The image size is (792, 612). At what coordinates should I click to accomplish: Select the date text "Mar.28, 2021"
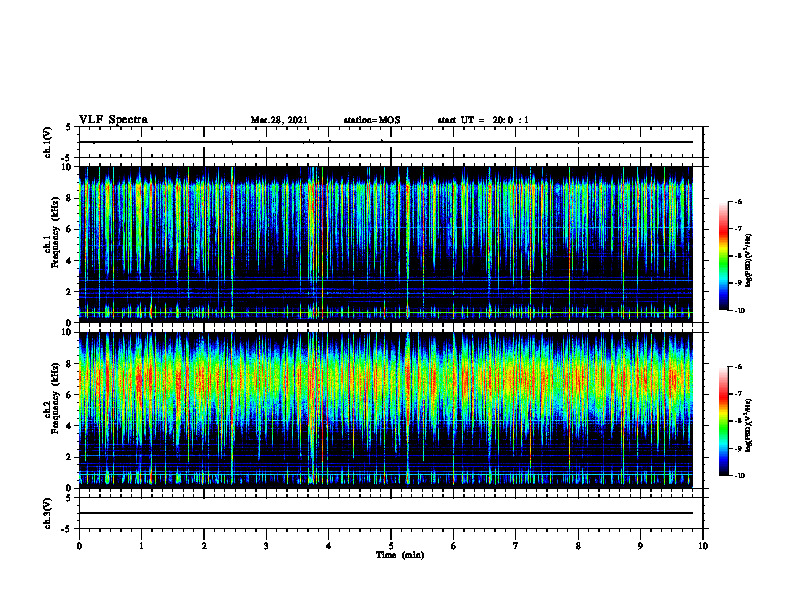pyautogui.click(x=279, y=120)
